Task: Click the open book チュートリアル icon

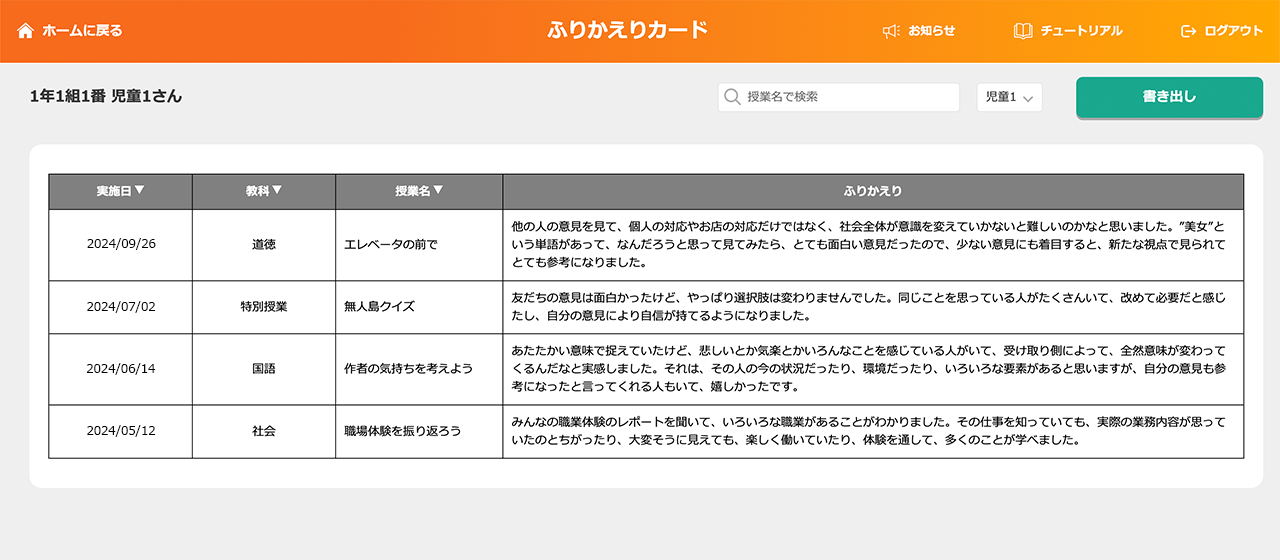Action: 1023,31
